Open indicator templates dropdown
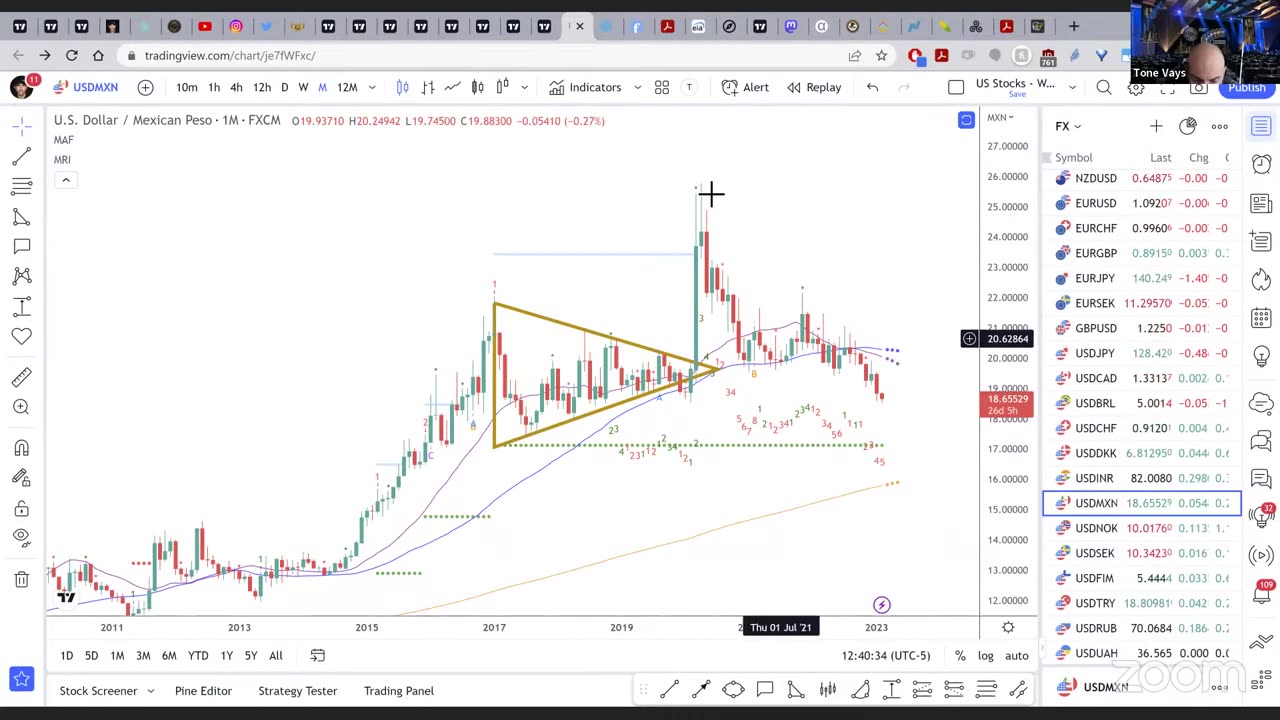1280x720 pixels. [x=637, y=87]
